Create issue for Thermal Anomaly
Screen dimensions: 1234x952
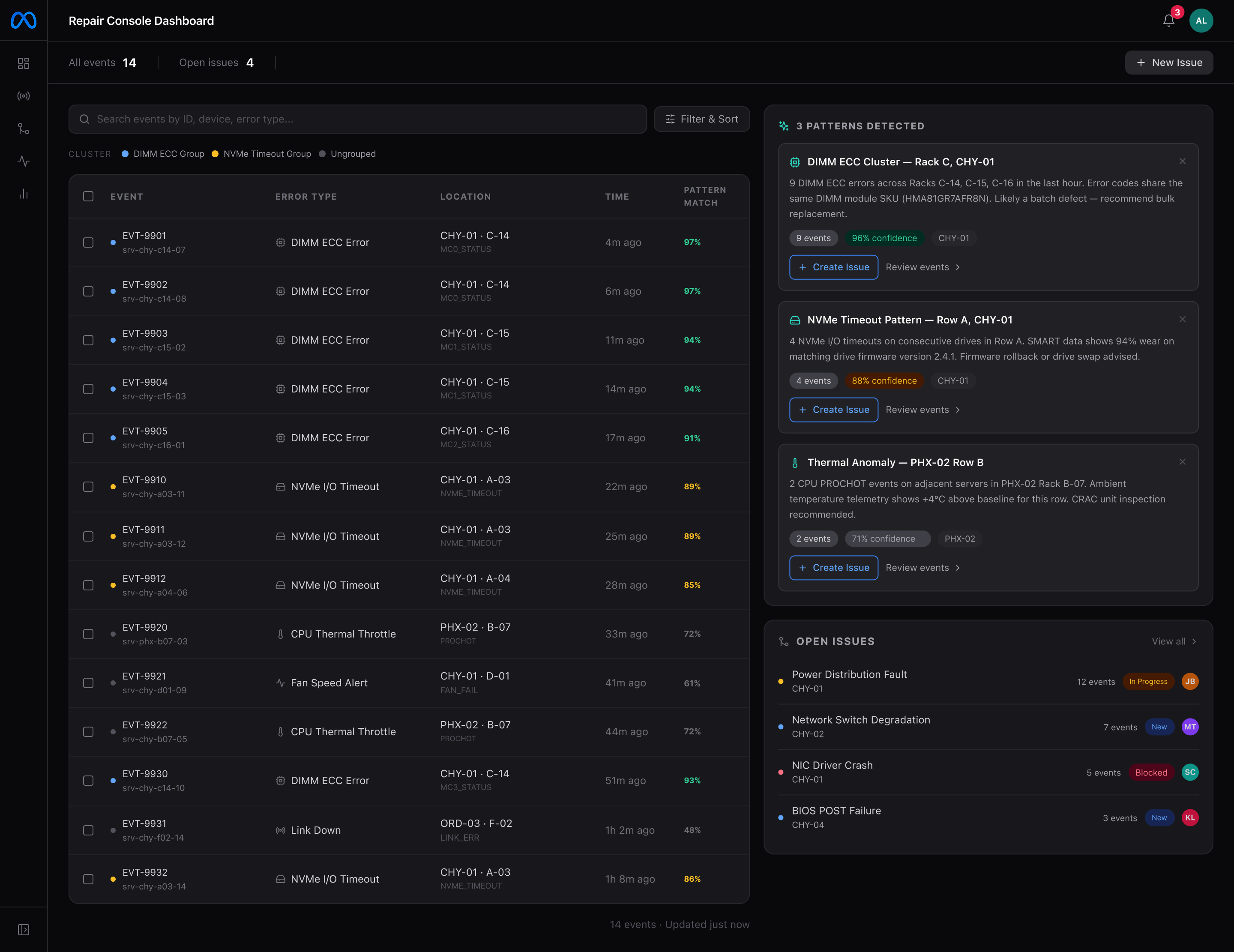click(833, 568)
